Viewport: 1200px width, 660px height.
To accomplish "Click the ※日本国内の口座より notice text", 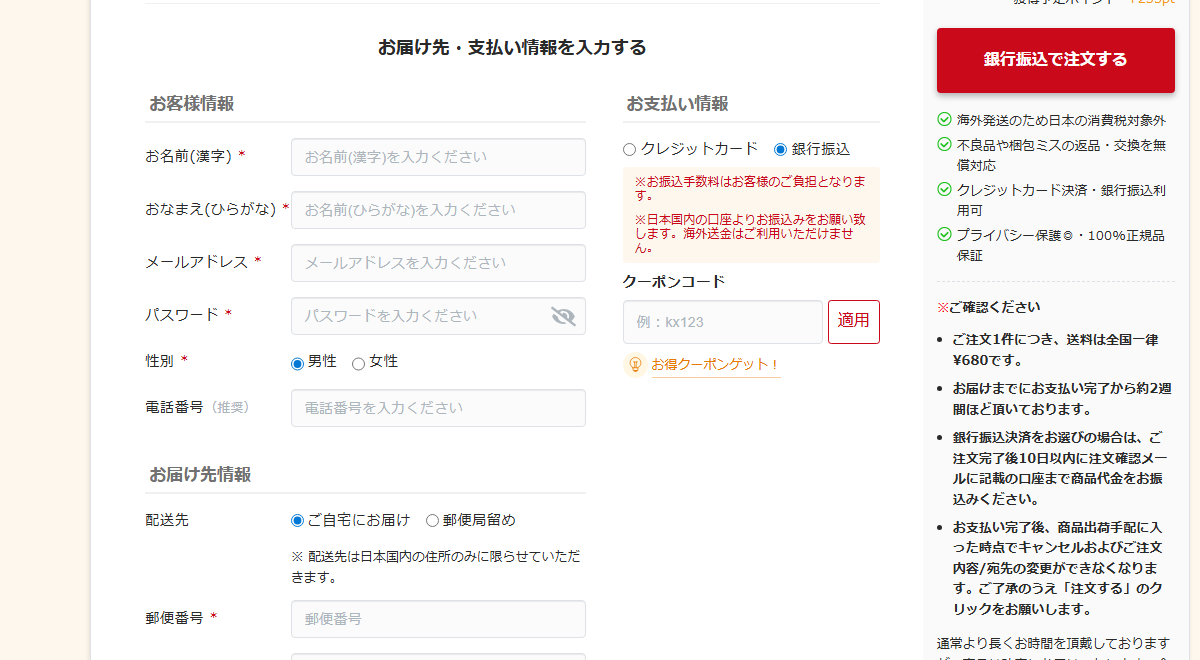I will pyautogui.click(x=750, y=233).
